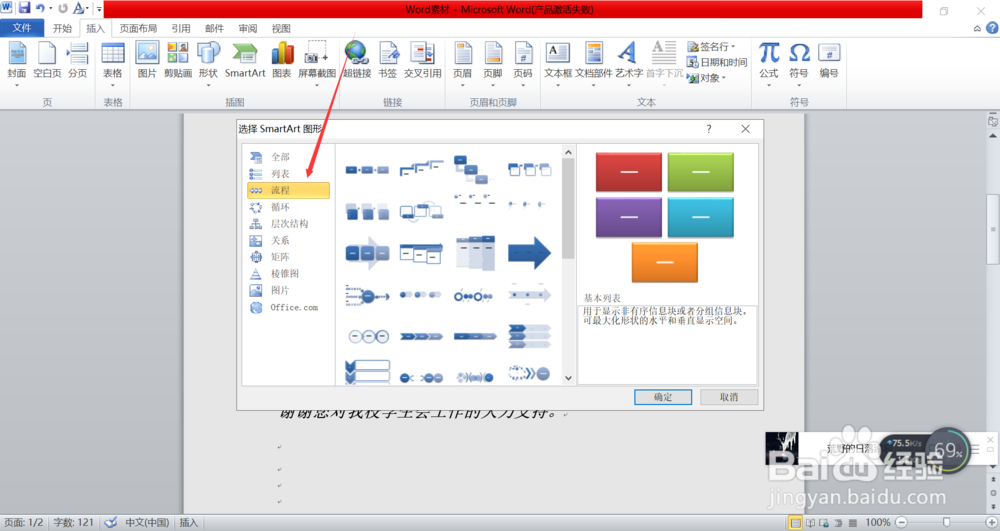
Task: Open the Header (页眉) options
Action: point(462,61)
